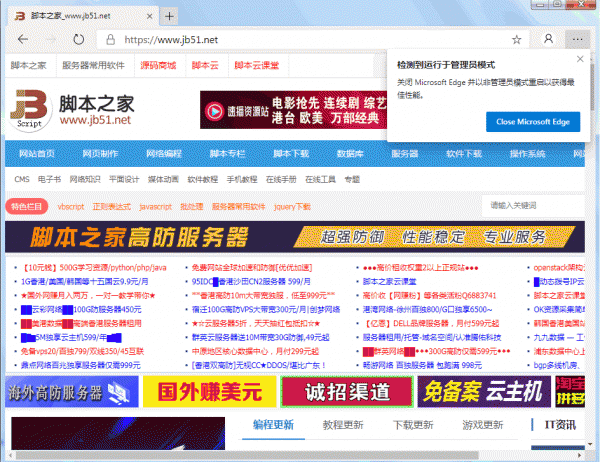
Task: Switch to the 下载更新 tab
Action: tap(413, 425)
